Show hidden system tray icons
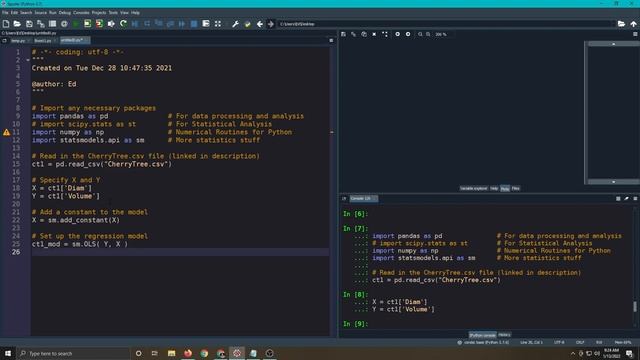 coord(573,353)
